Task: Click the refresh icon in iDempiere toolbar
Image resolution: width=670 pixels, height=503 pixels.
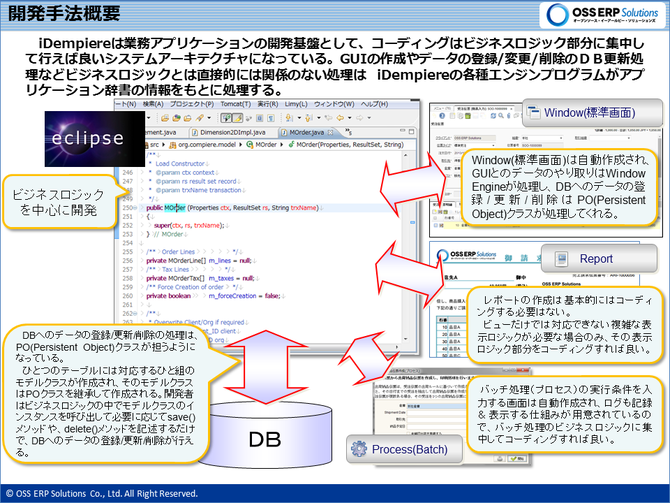Action: pos(494,116)
